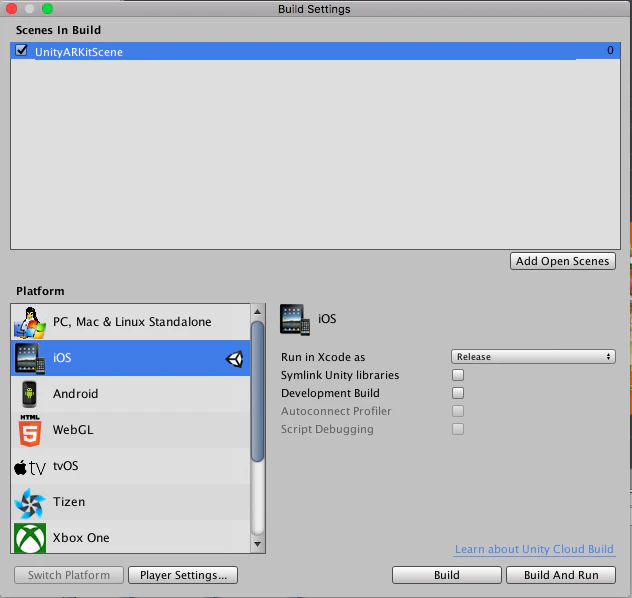Close the Build Settings window

coord(11,8)
